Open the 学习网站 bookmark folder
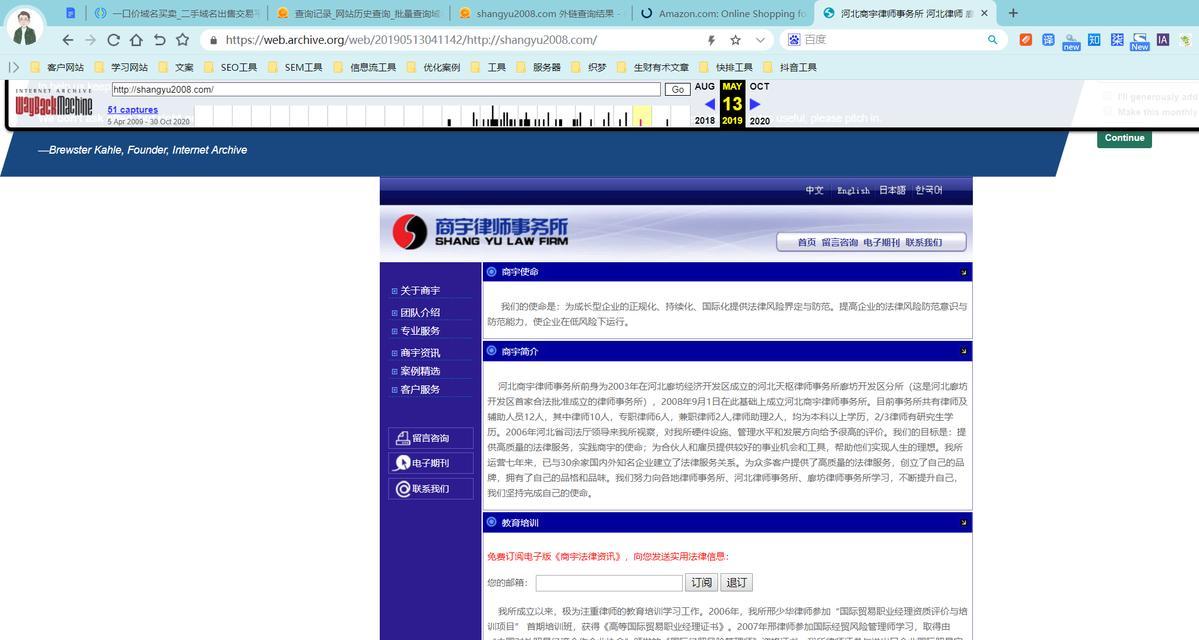 122,67
